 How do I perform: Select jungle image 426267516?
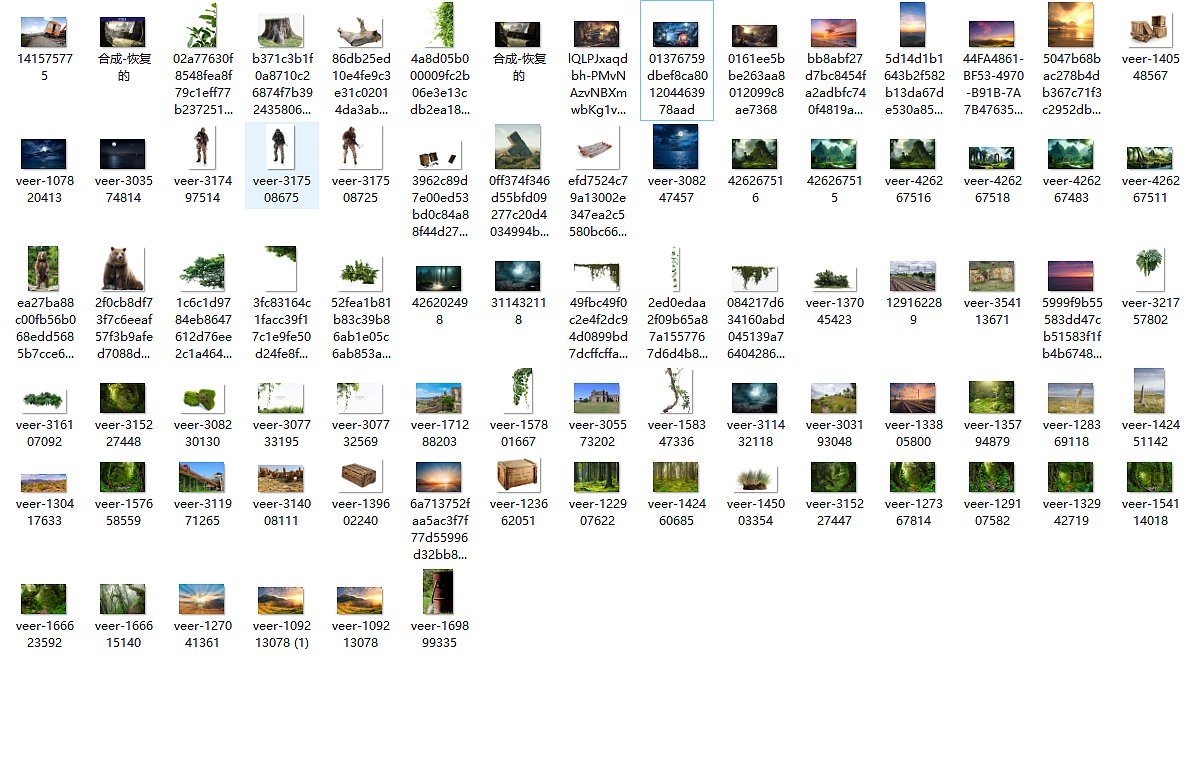click(x=755, y=154)
